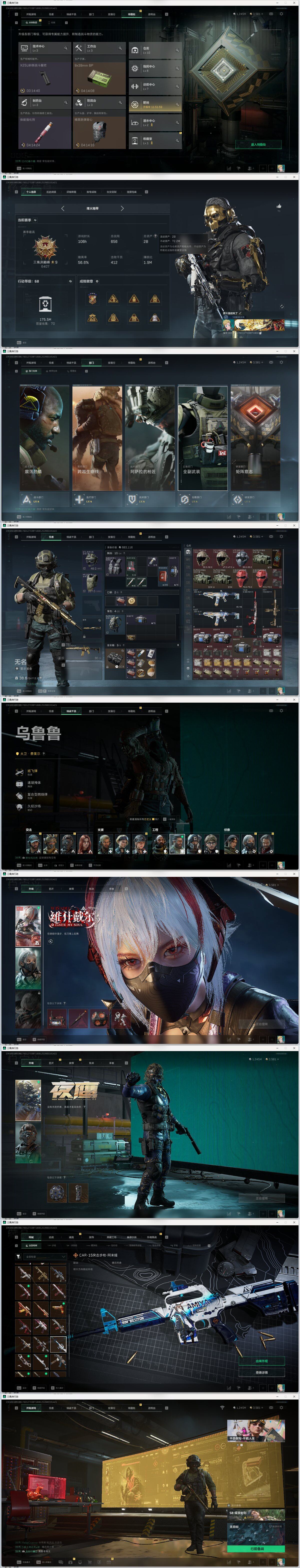
Task: Open settings gear on the 特勤处 screen
Action: coord(281,13)
